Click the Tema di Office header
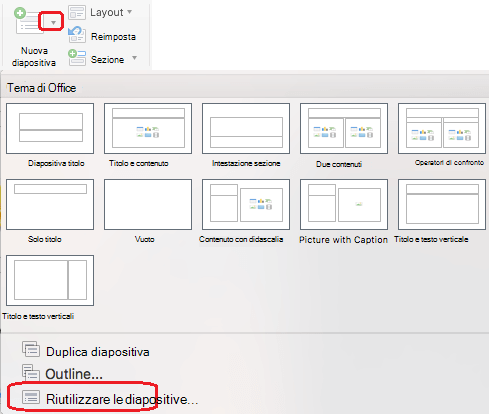489x414 pixels. coord(42,88)
